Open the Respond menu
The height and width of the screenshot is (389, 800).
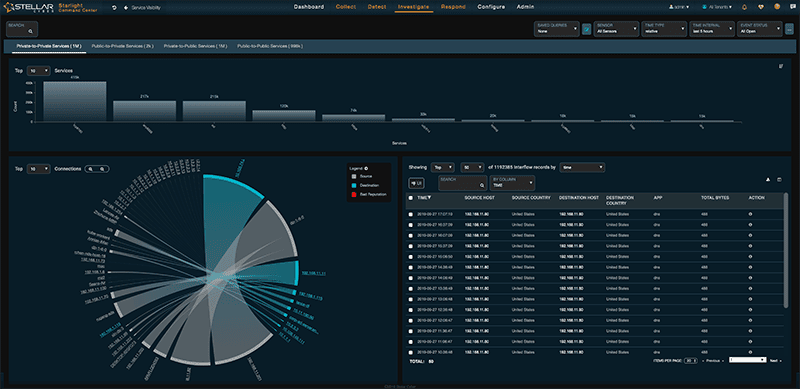(453, 7)
